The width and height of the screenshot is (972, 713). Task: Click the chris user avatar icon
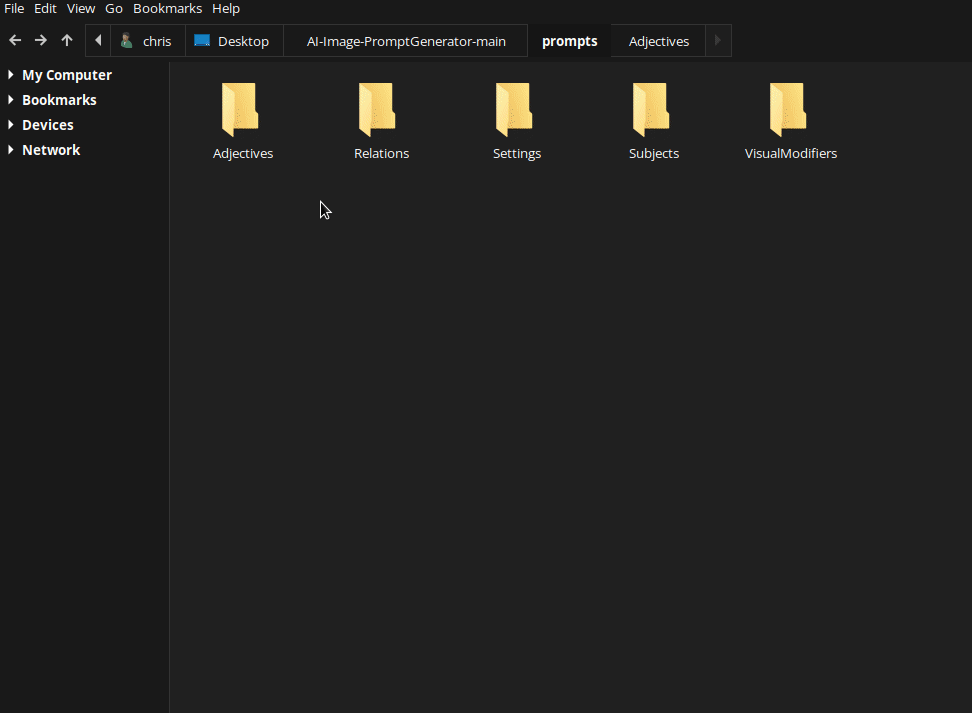click(126, 41)
